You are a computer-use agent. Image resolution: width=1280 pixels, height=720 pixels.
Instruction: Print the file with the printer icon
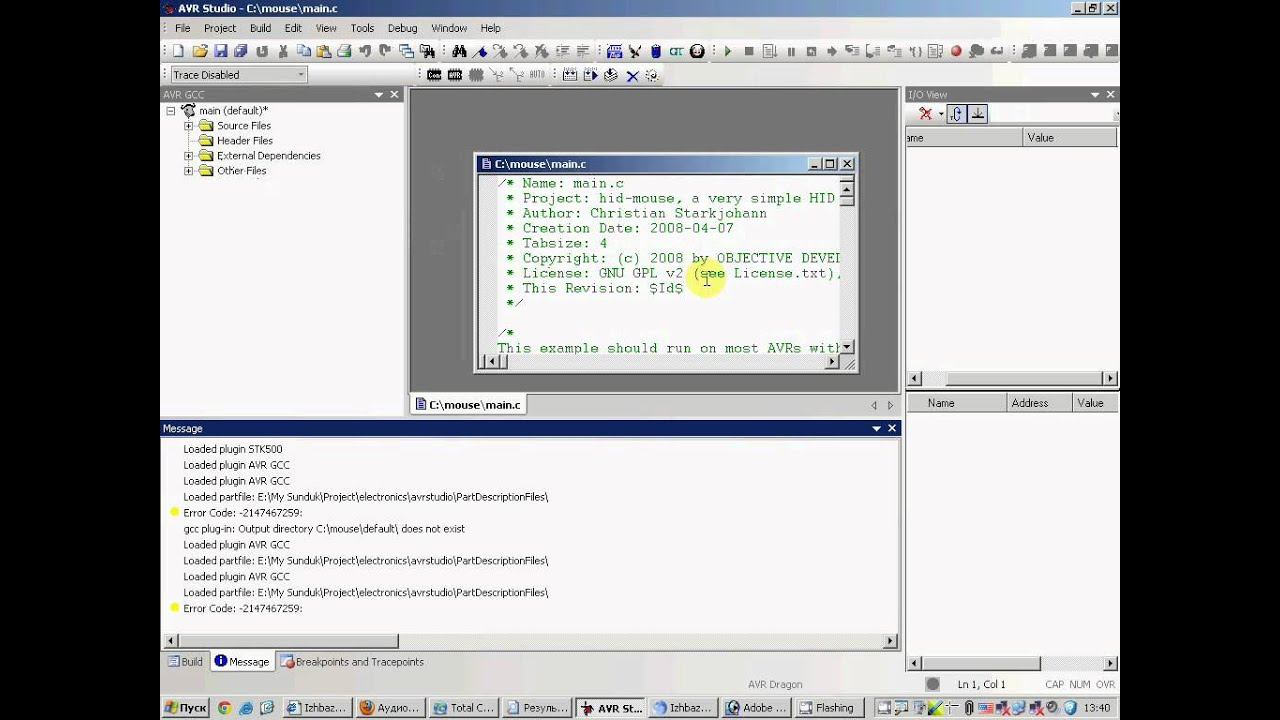[x=344, y=51]
